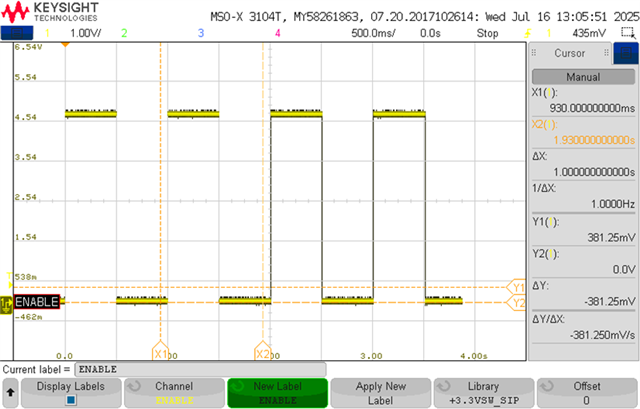Viewport: 640px width, 409px height.
Task: Click the ΔX readout 1.000 s
Action: pyautogui.click(x=594, y=172)
